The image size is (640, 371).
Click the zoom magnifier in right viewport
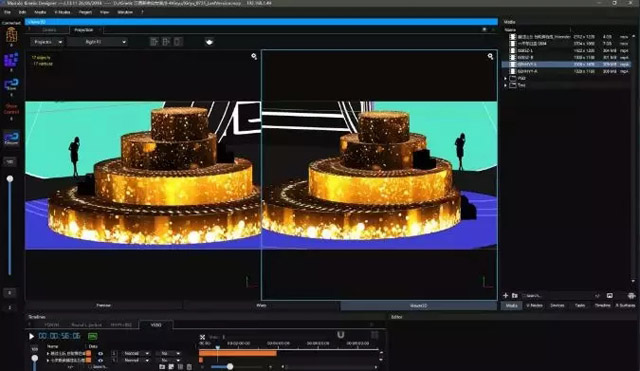click(x=490, y=56)
